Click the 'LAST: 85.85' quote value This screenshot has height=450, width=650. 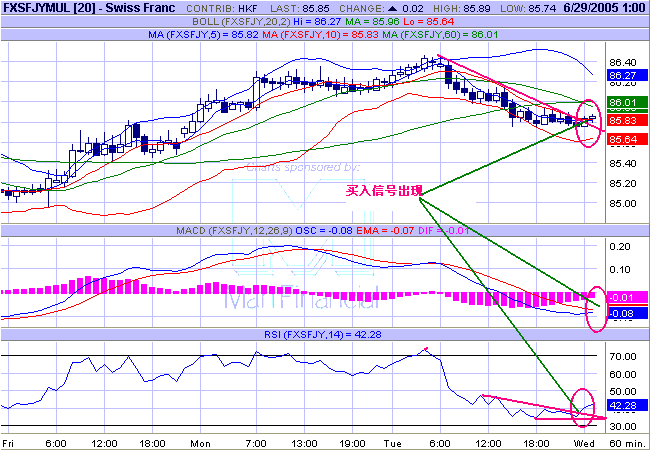(300, 8)
